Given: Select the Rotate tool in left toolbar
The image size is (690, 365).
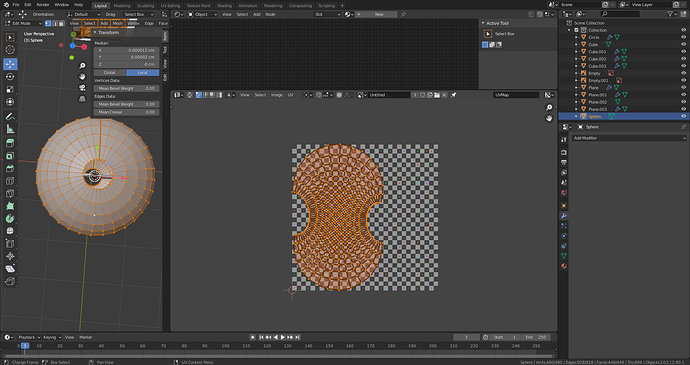Looking at the screenshot, I should click(x=10, y=77).
